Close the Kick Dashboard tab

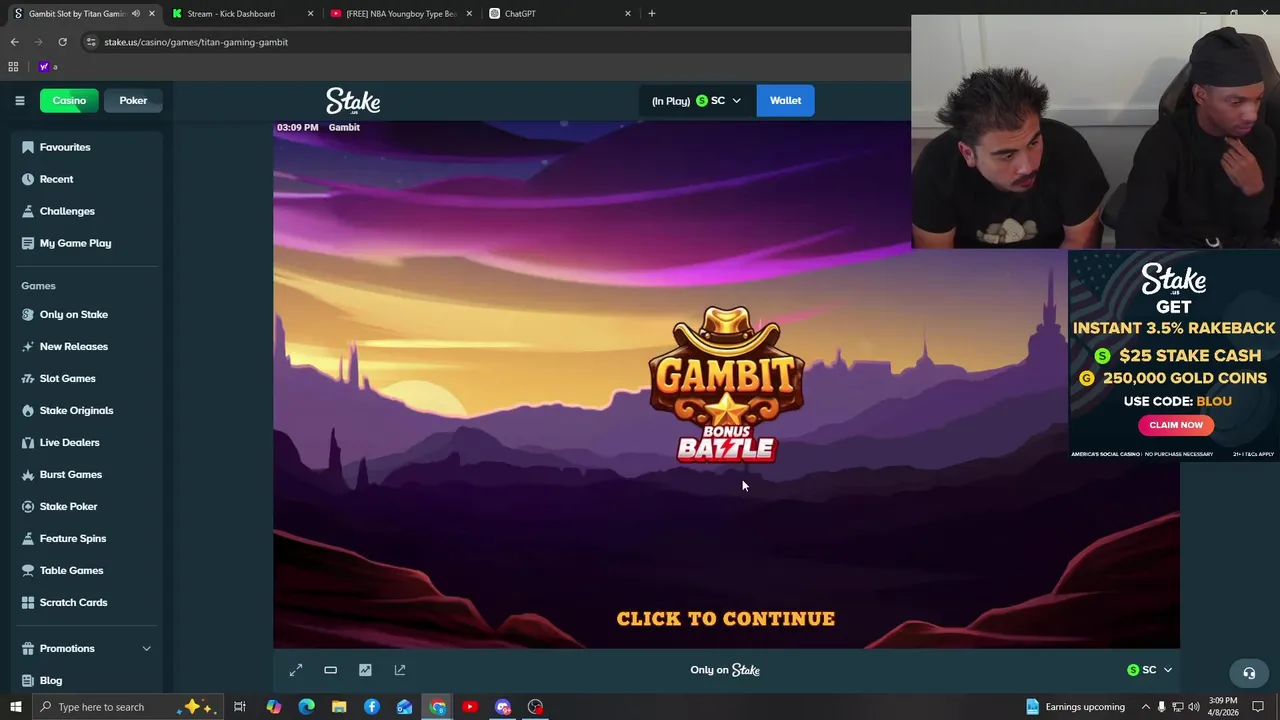point(310,14)
